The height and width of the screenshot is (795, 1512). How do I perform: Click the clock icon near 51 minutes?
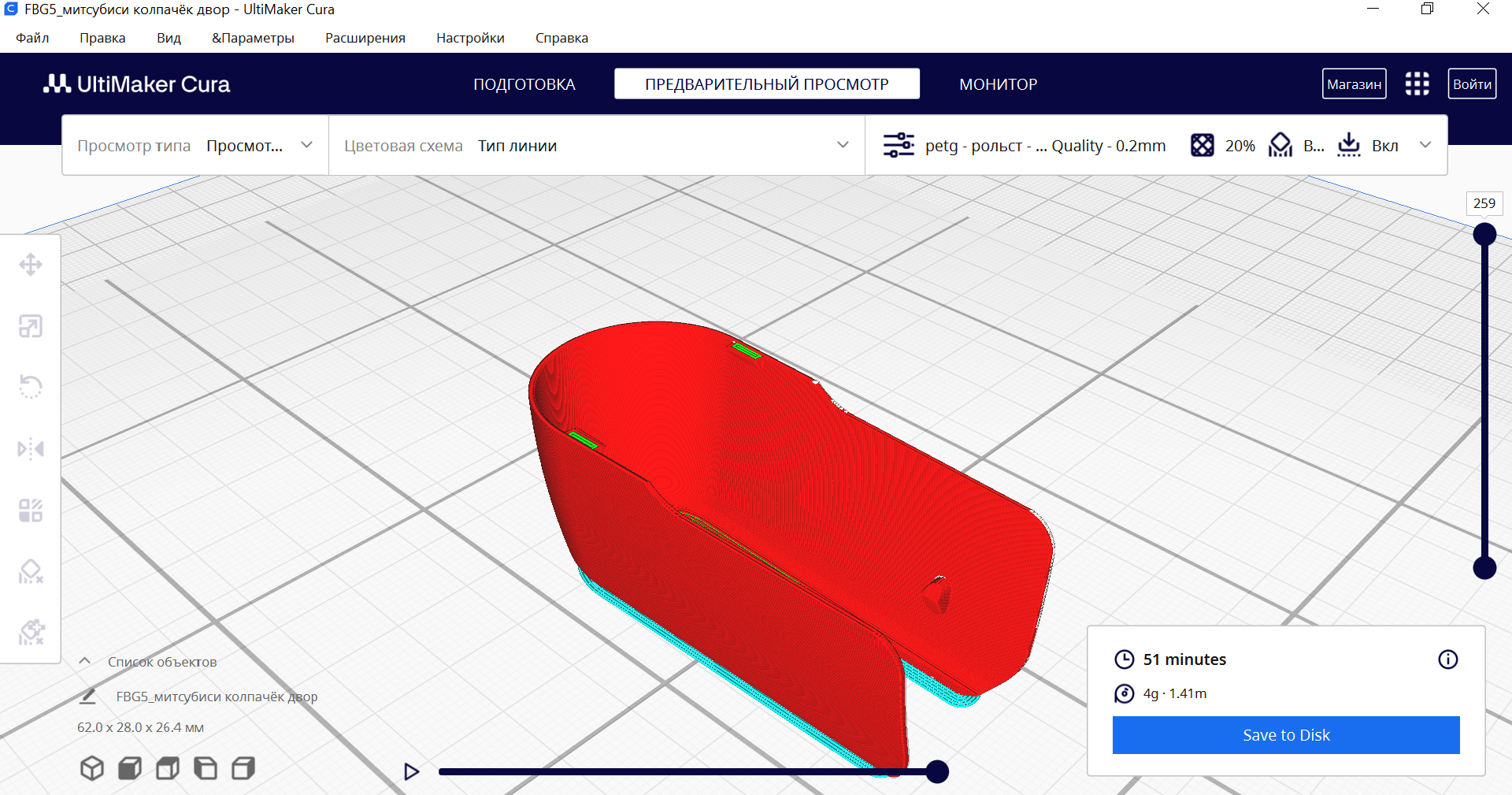click(1125, 659)
